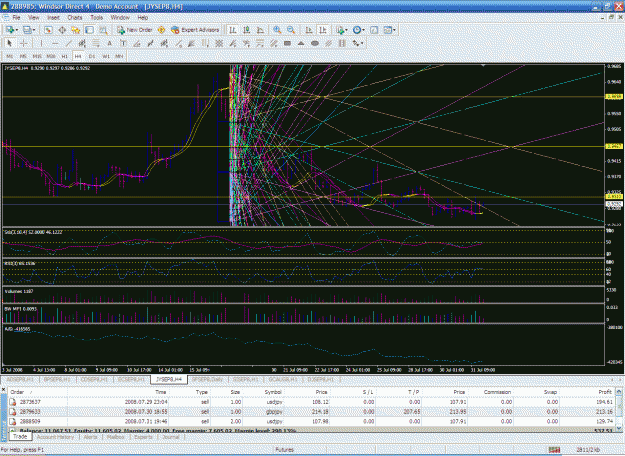Screen dimensions: 625x456
Task: Open the Journal terminal tab
Action: coord(171,437)
